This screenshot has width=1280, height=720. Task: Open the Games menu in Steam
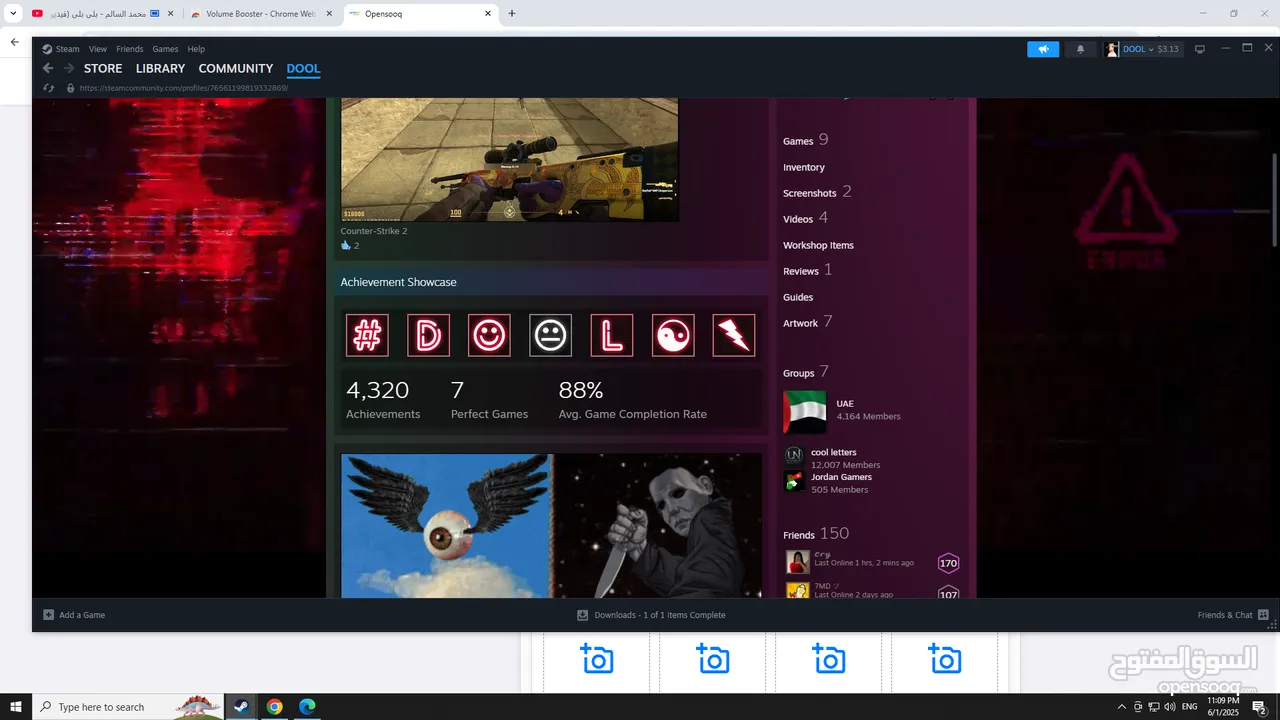tap(165, 49)
